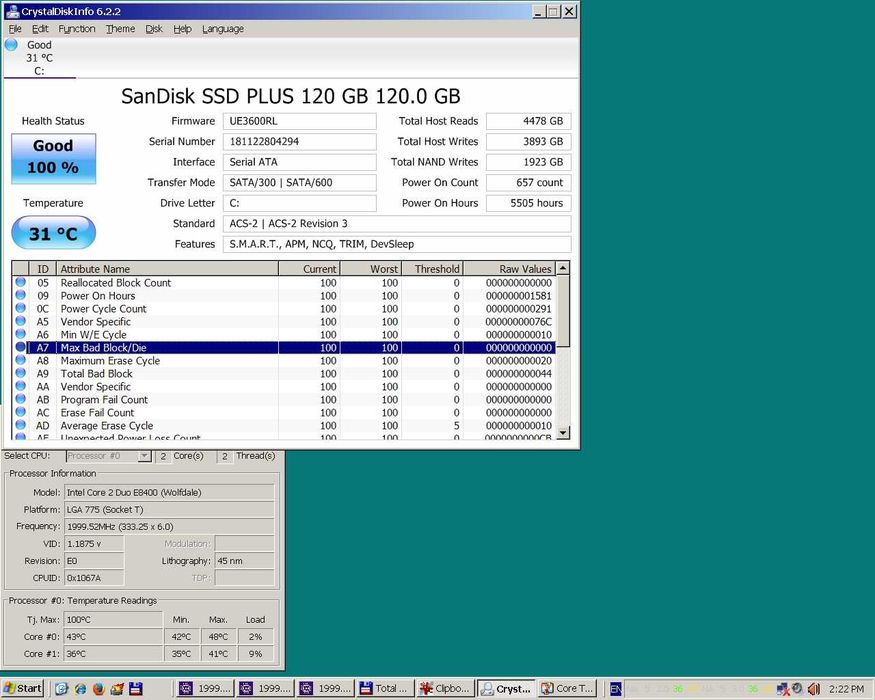Click status icon of Max Bad Block/Die row
The height and width of the screenshot is (700, 875).
(x=21, y=347)
